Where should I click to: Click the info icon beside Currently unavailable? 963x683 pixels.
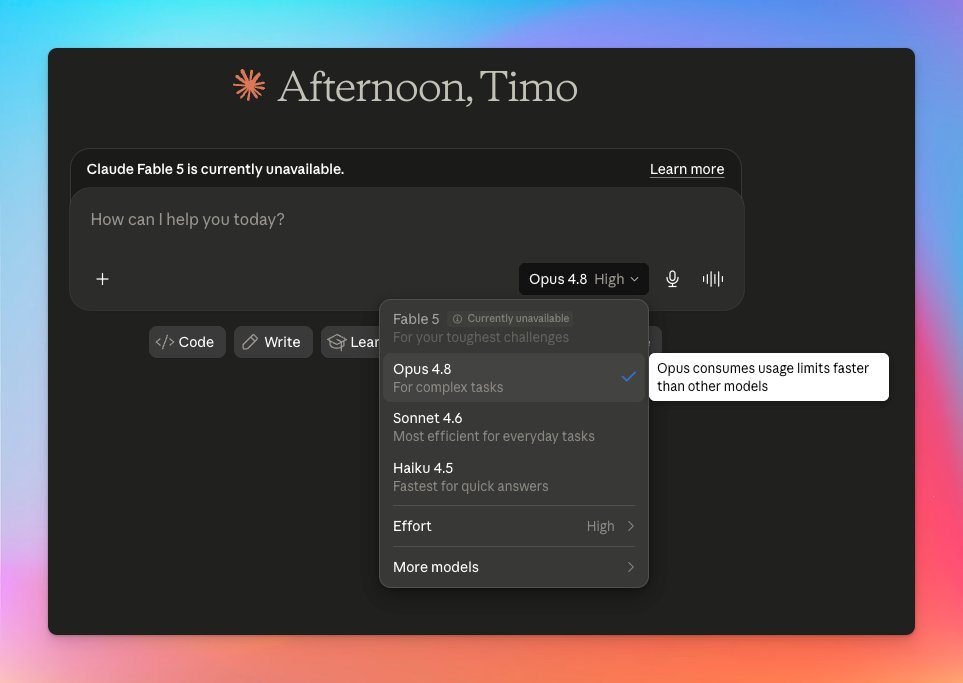[457, 319]
